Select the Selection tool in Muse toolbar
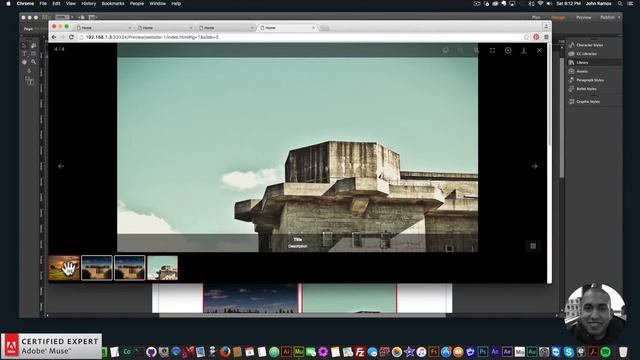640x360 pixels. coord(24,46)
